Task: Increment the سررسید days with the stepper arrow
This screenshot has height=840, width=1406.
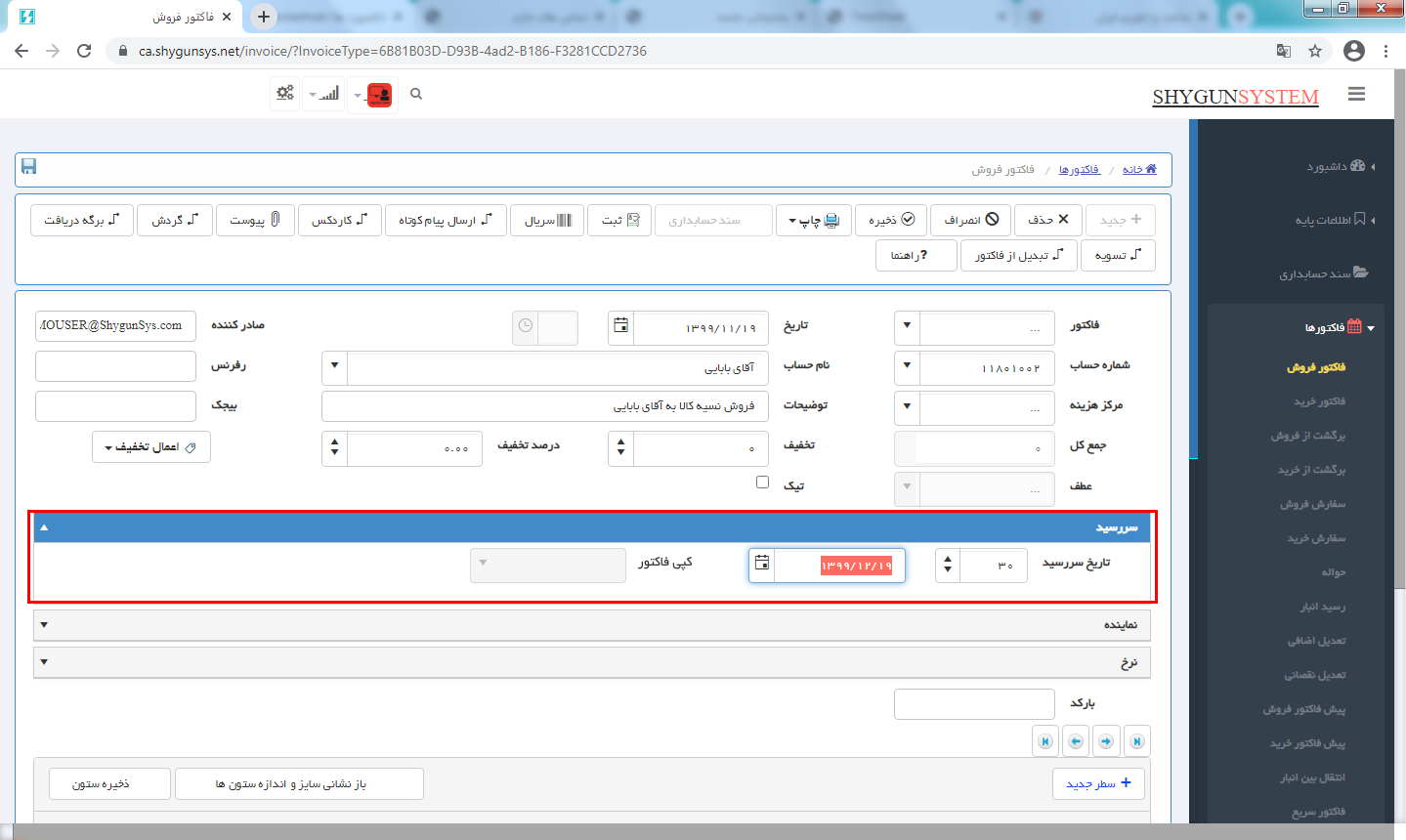Action: (945, 559)
